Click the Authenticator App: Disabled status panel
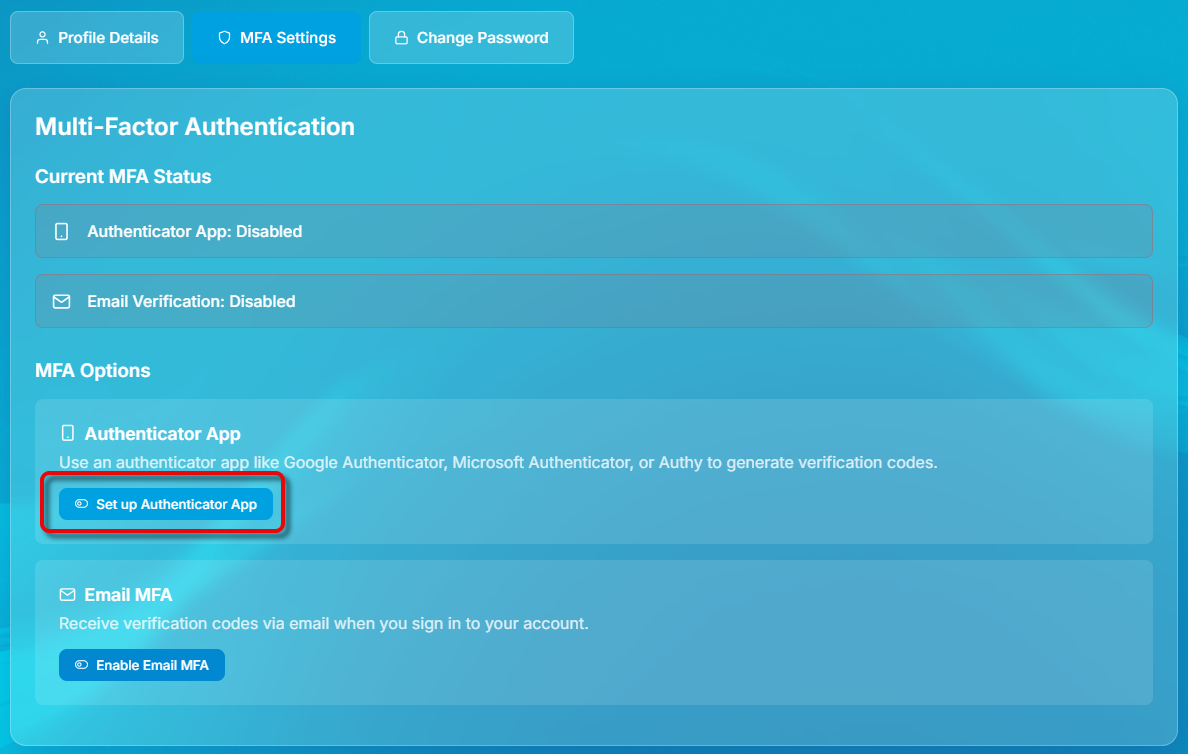1188x754 pixels. coord(594,230)
